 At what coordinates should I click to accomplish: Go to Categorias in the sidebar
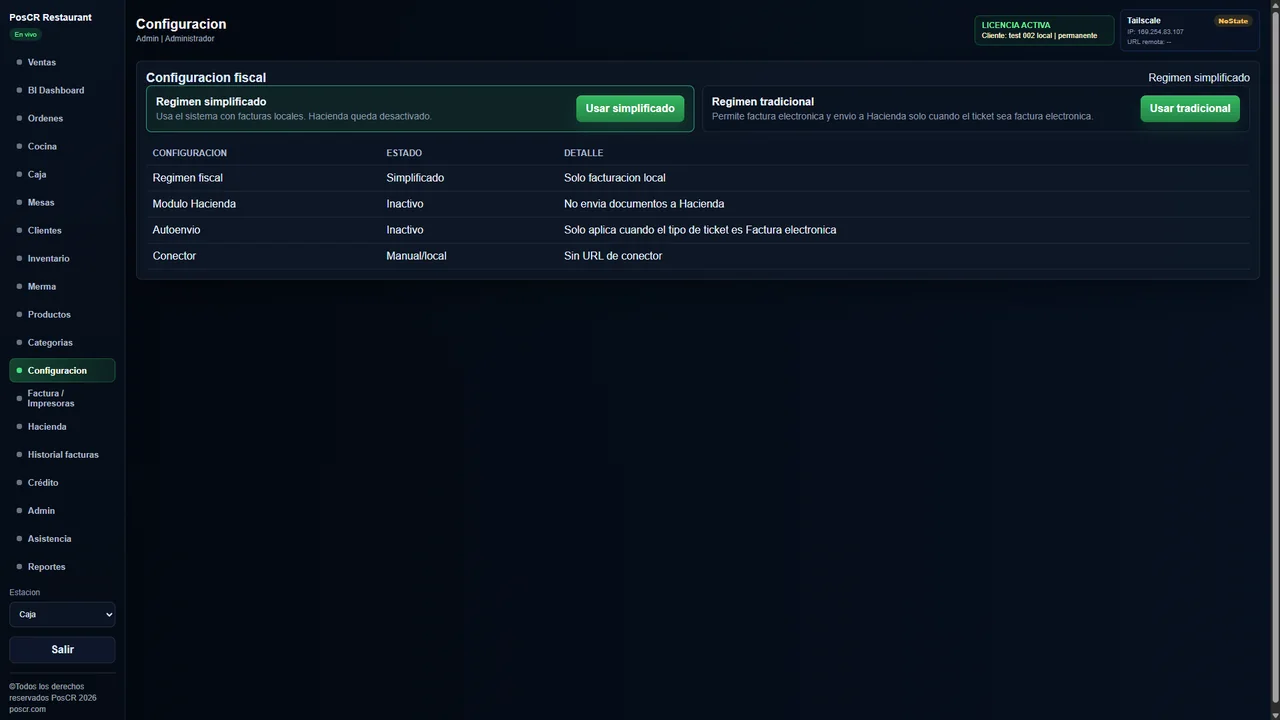coord(62,342)
